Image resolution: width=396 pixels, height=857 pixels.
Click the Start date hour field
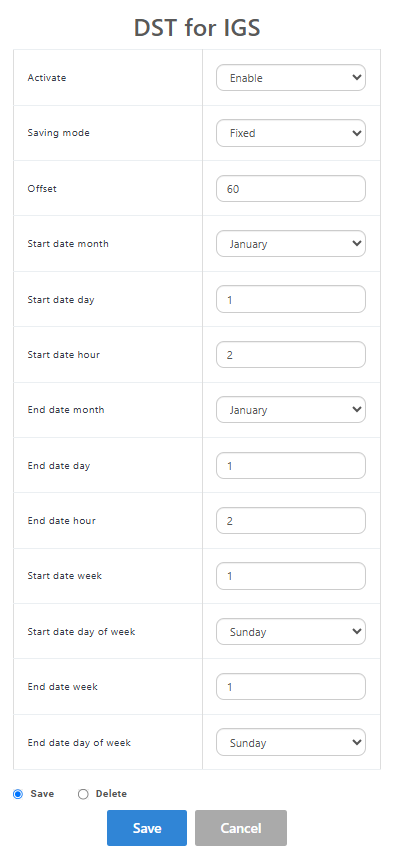pyautogui.click(x=291, y=355)
